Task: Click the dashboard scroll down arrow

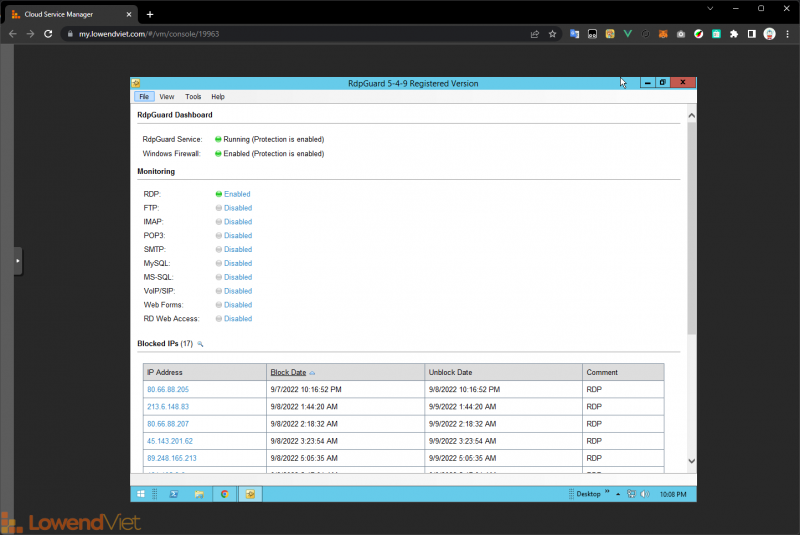Action: pyautogui.click(x=691, y=461)
